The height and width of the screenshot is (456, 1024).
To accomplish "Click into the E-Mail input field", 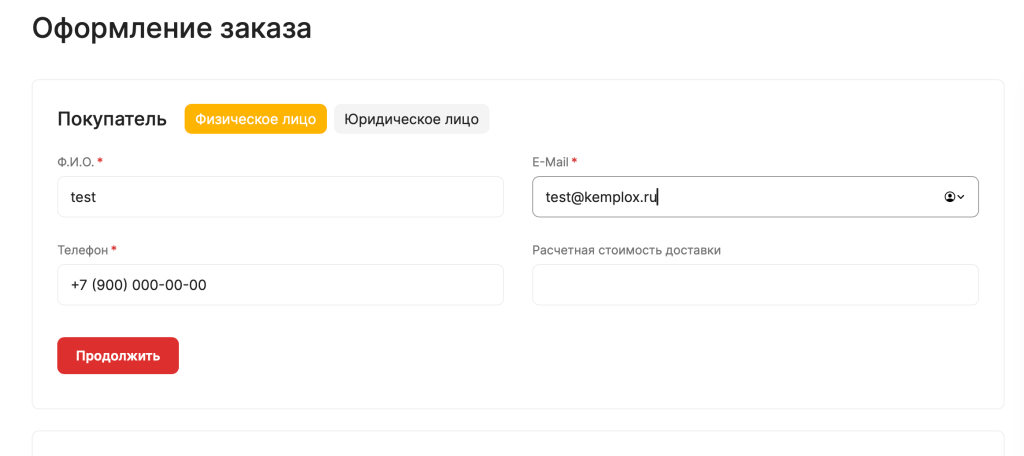I will pos(730,197).
